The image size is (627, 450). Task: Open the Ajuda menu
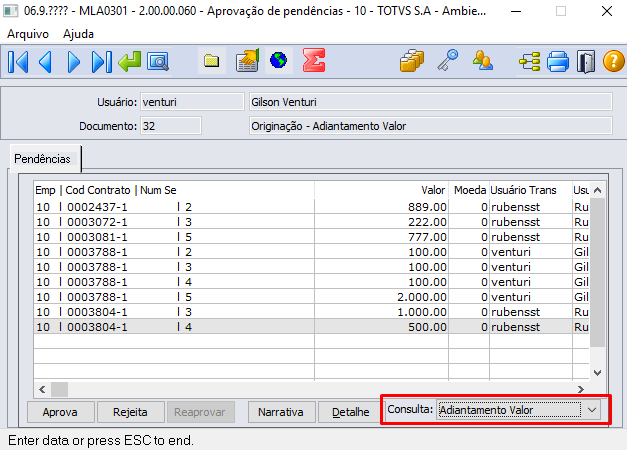pyautogui.click(x=78, y=34)
